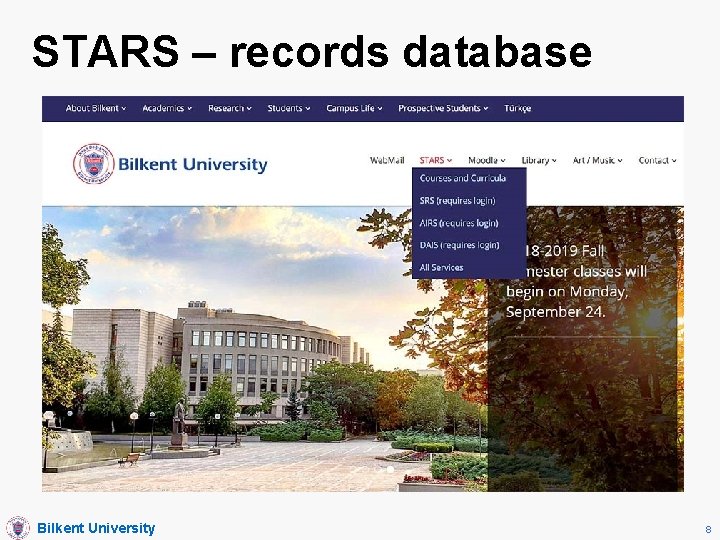Choose SRS (requires login) option
The image size is (720, 540).
coord(457,201)
